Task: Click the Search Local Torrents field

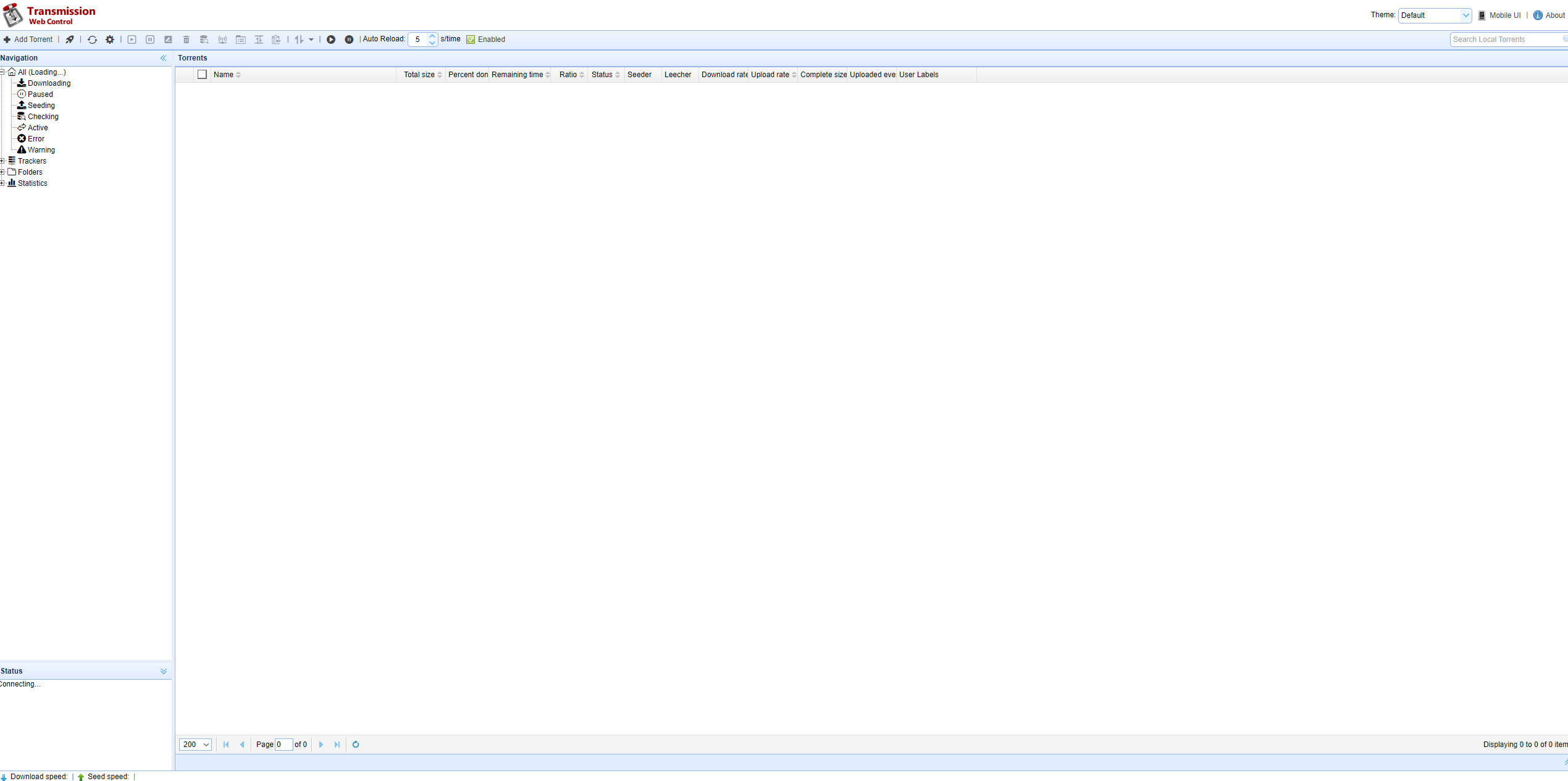Action: 1508,40
